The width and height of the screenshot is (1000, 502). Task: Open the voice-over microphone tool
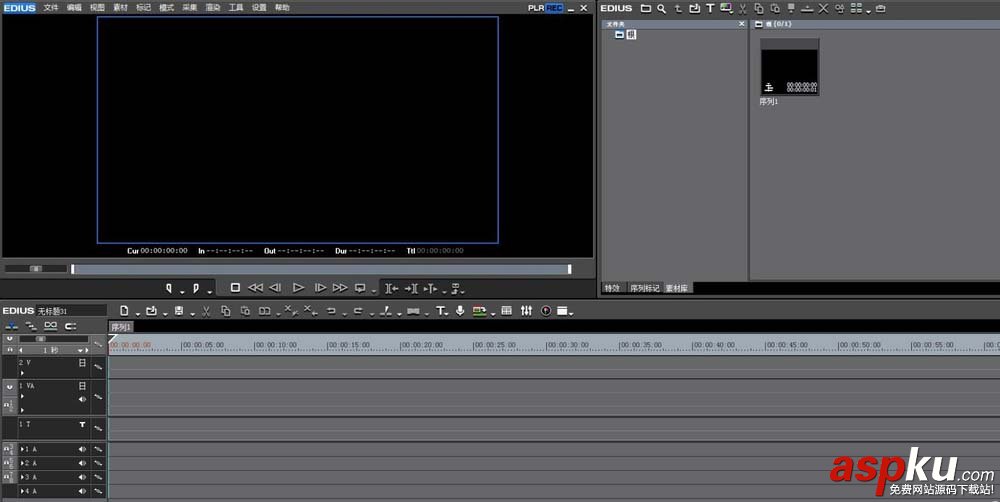click(x=460, y=311)
